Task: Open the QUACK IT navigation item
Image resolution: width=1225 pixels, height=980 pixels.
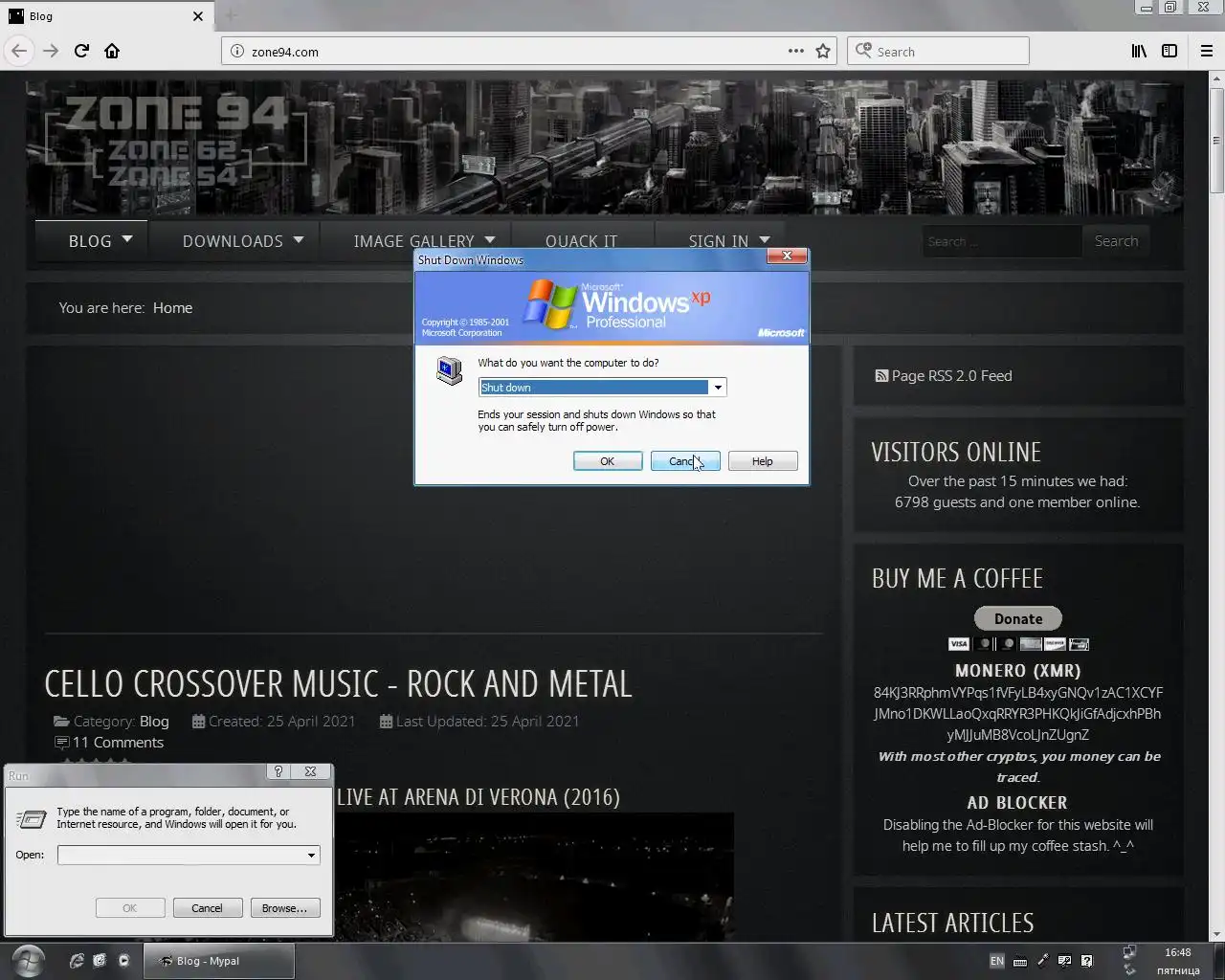Action: click(x=581, y=241)
